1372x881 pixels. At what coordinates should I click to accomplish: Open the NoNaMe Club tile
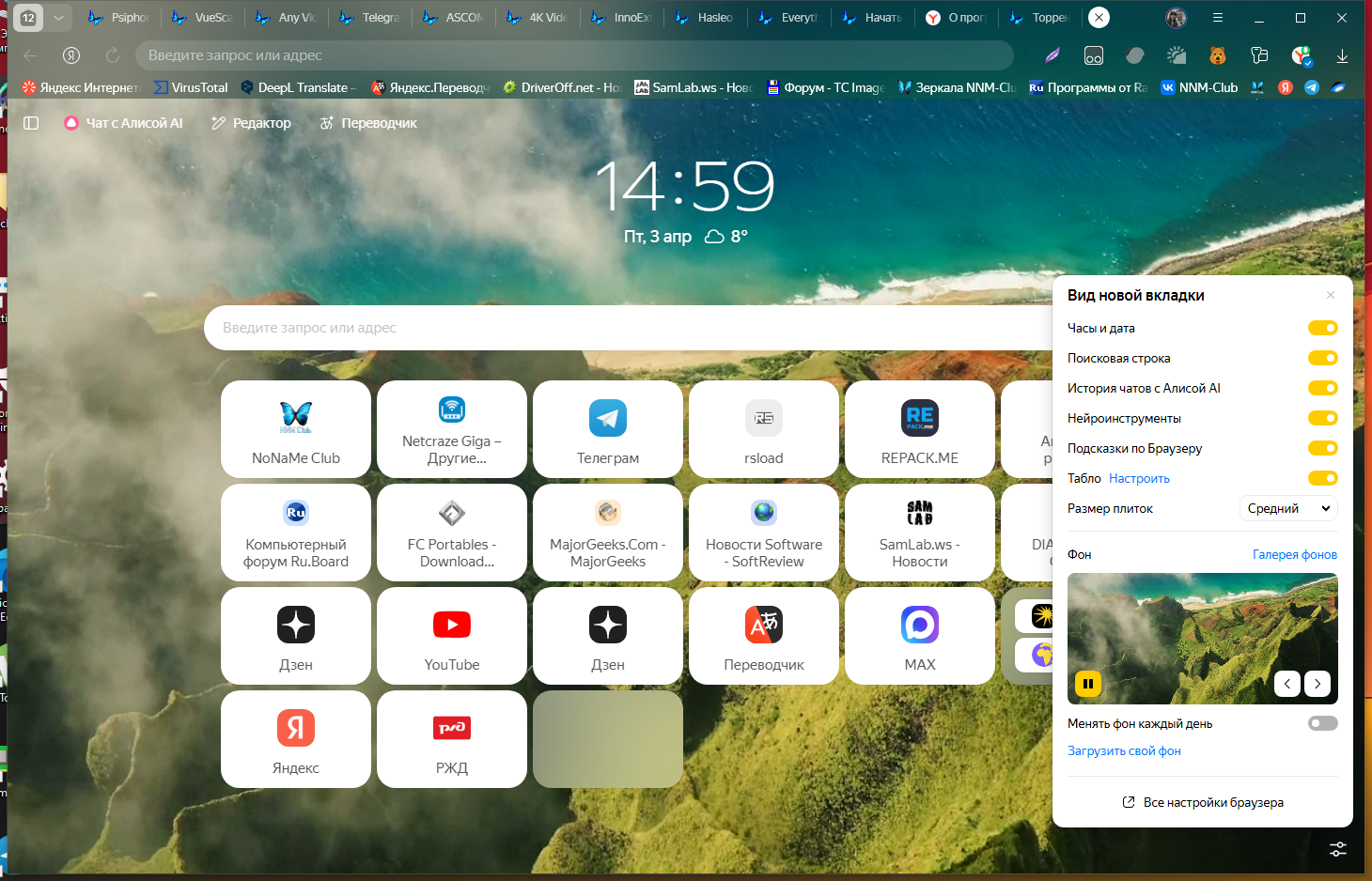click(x=296, y=429)
